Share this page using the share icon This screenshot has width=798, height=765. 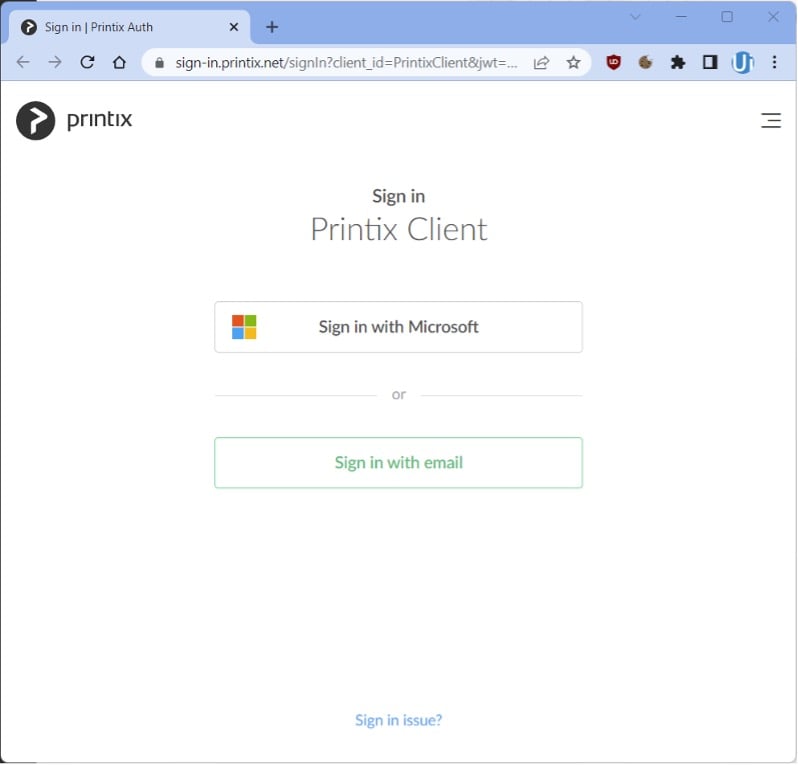pyautogui.click(x=541, y=63)
